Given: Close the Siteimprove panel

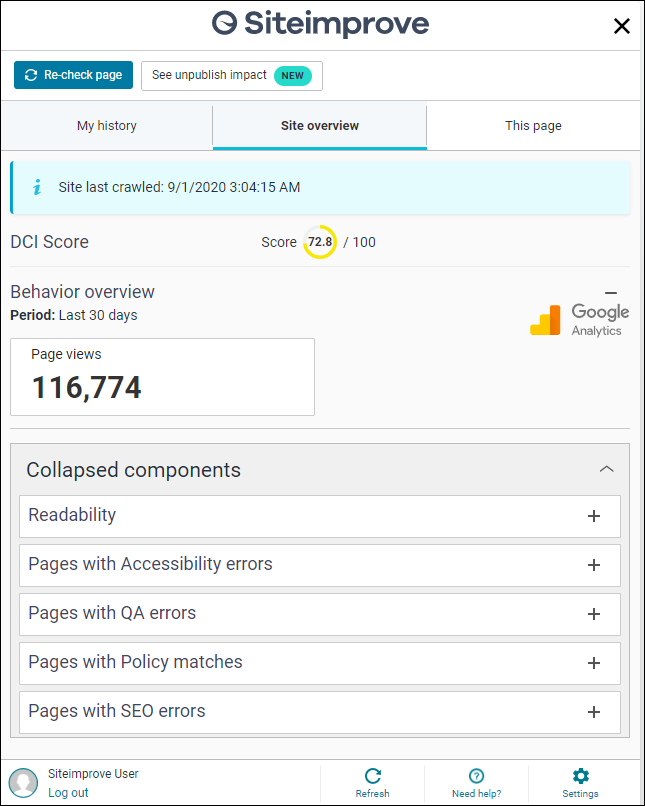Looking at the screenshot, I should click(x=622, y=26).
